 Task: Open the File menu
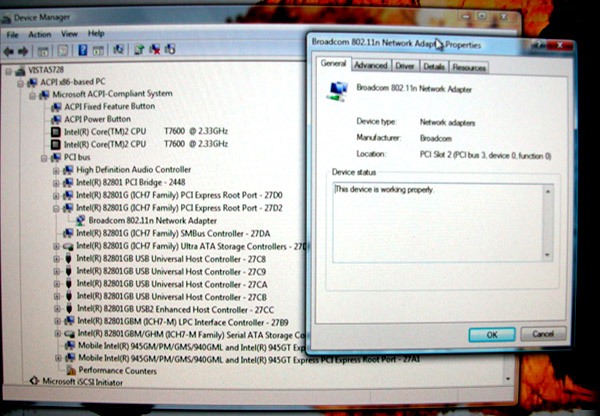(x=12, y=35)
